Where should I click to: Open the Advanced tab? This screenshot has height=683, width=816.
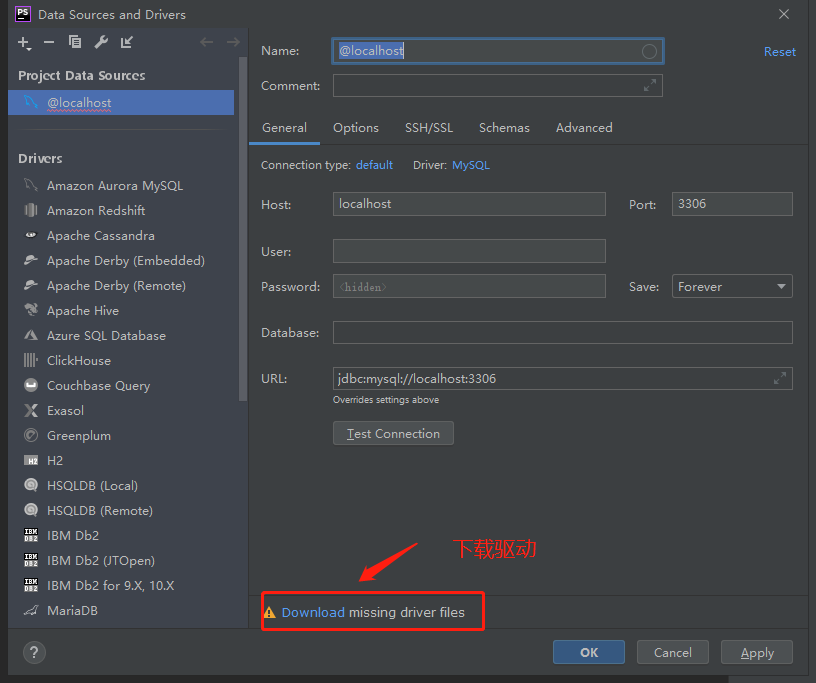point(584,128)
